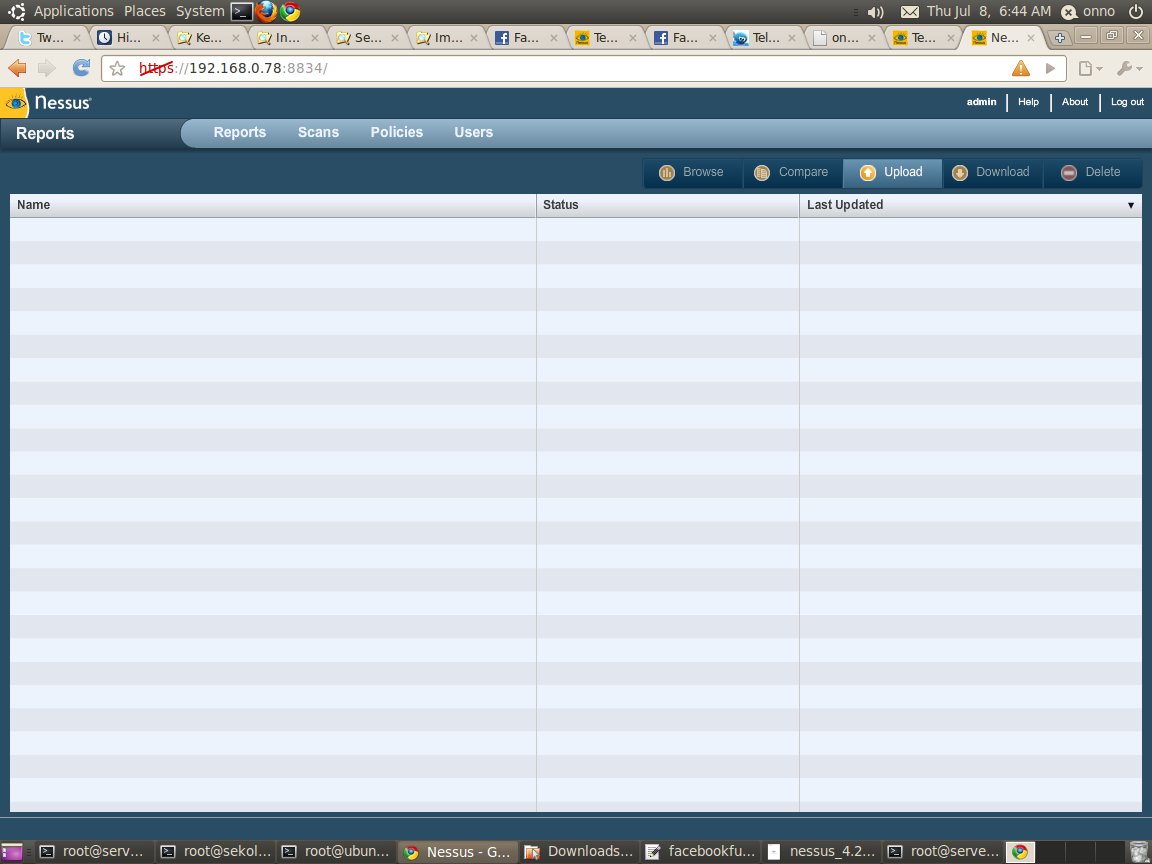Open the wrench tools menu
Image resolution: width=1152 pixels, height=864 pixels.
(1129, 68)
